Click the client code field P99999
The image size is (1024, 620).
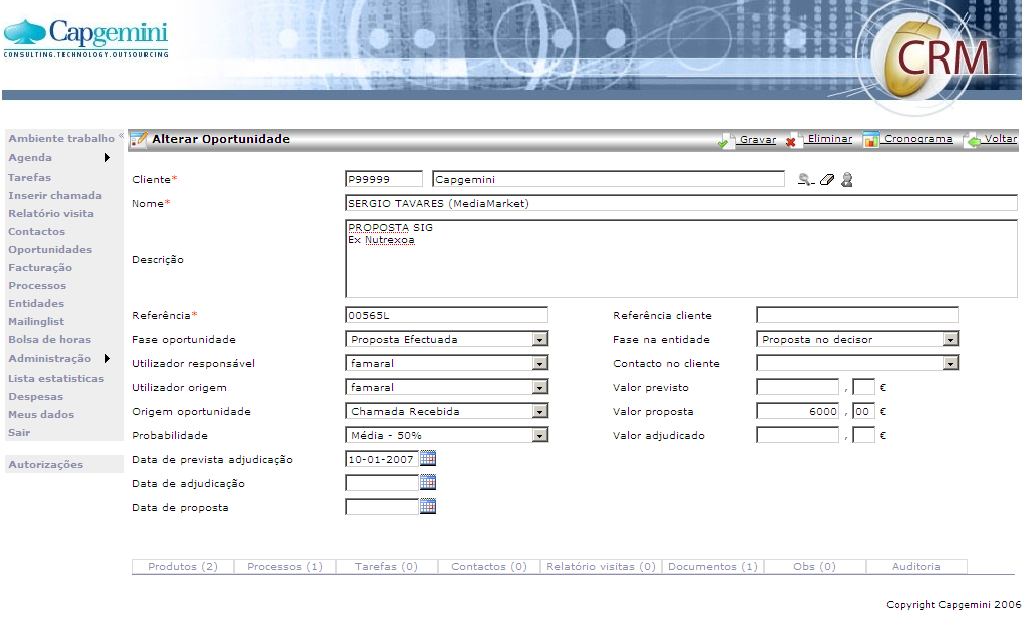384,179
